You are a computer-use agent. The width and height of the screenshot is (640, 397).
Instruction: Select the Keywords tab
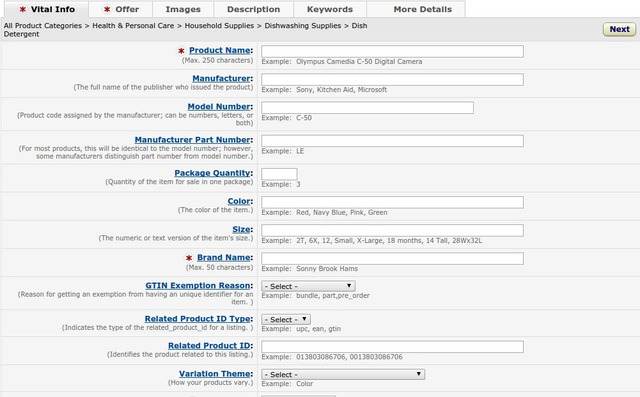click(x=330, y=9)
